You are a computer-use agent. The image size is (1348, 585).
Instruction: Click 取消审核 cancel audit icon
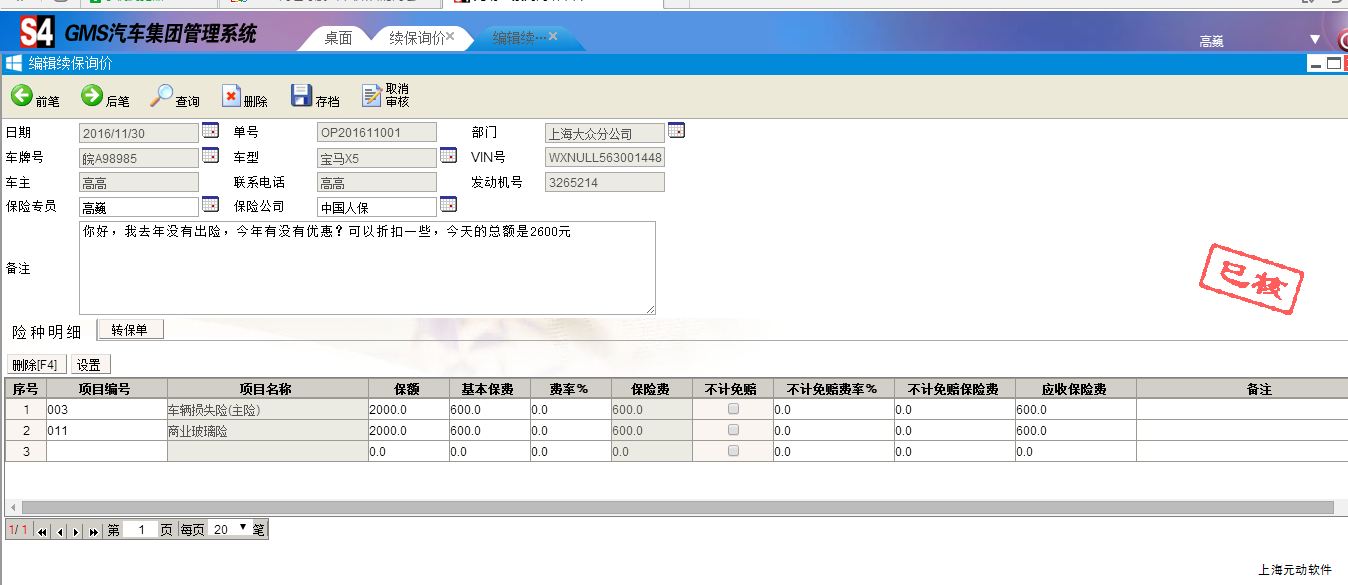click(x=372, y=96)
